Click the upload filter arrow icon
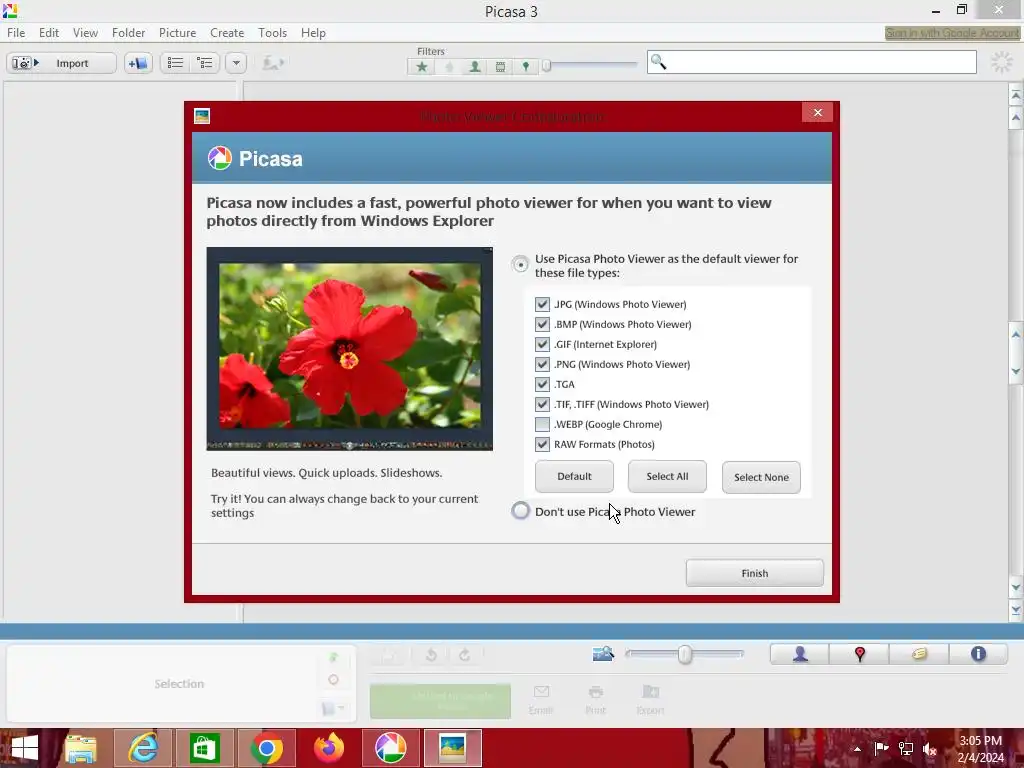 [449, 67]
